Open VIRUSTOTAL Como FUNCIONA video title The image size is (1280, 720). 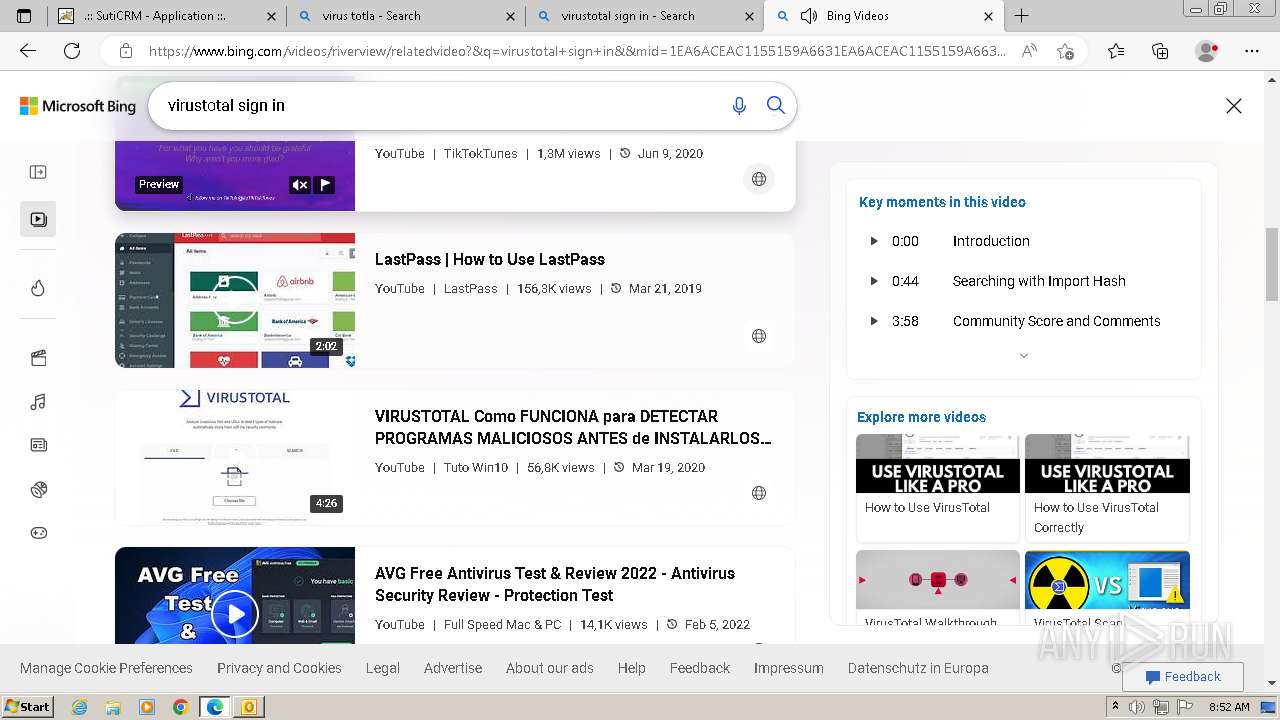[573, 427]
